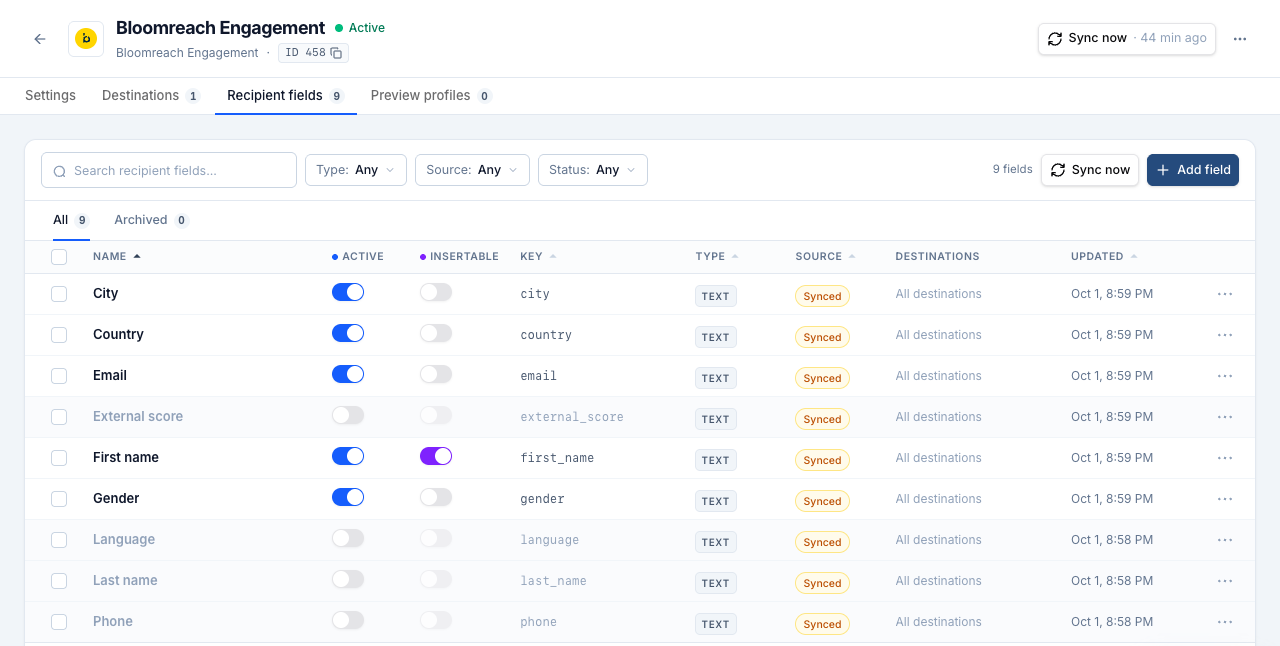The height and width of the screenshot is (646, 1280).
Task: Enable the Insertable toggle for Country
Action: click(x=436, y=333)
